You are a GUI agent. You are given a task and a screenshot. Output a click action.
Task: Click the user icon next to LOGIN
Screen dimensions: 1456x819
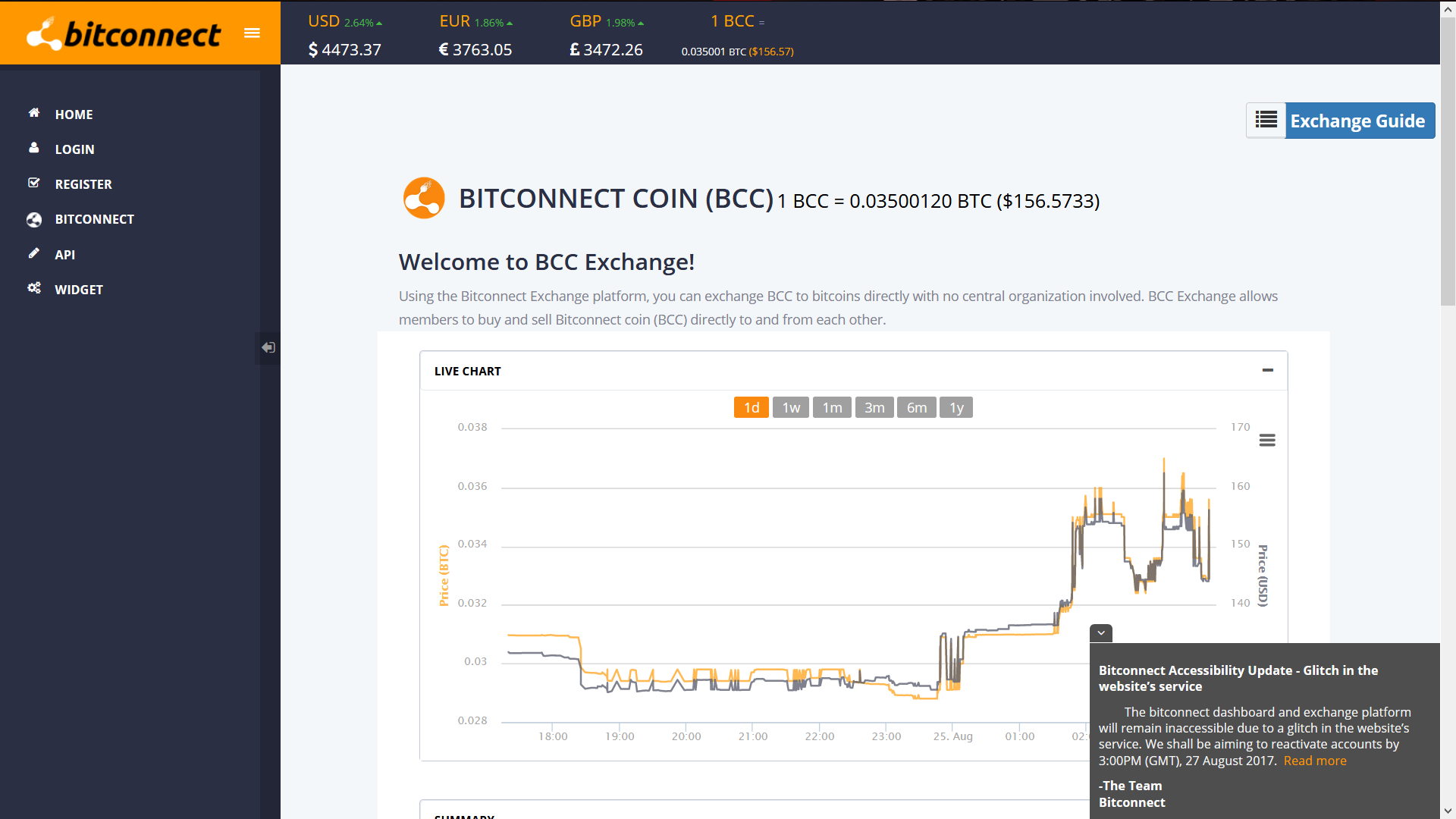coord(34,148)
